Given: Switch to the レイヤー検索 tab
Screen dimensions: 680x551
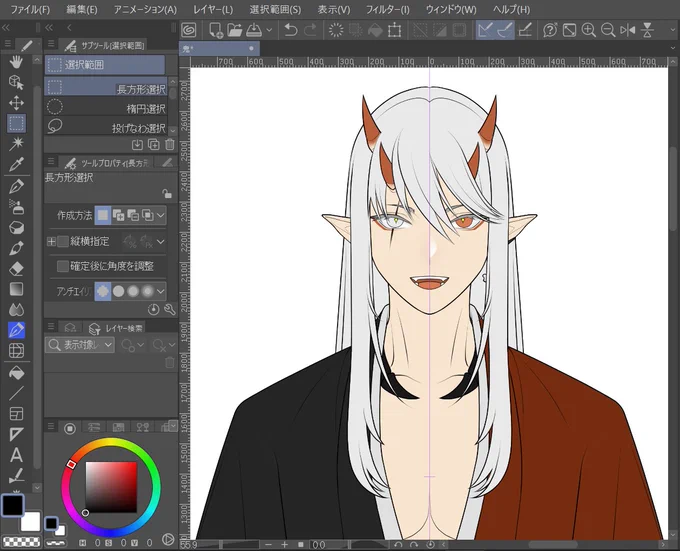Looking at the screenshot, I should (x=116, y=328).
